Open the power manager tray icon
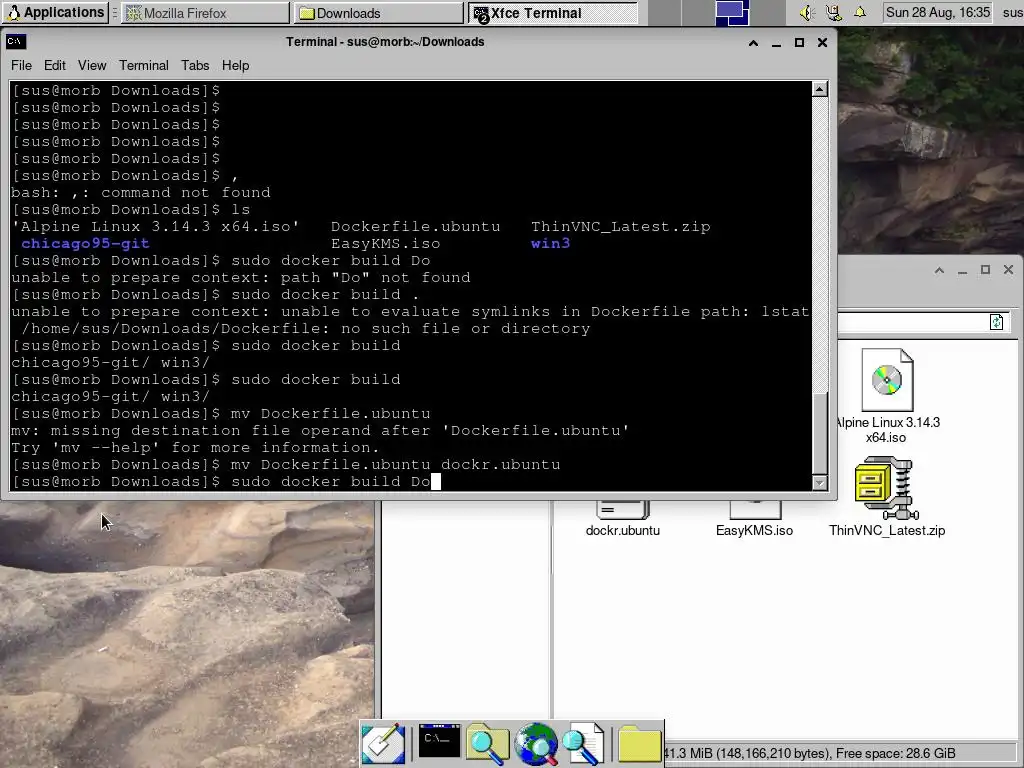 (x=833, y=12)
